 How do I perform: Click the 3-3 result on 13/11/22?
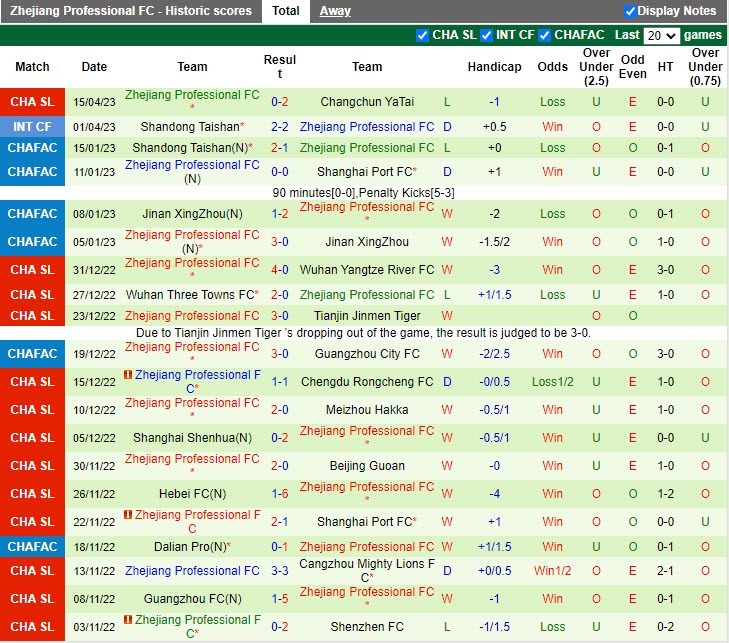[x=279, y=570]
